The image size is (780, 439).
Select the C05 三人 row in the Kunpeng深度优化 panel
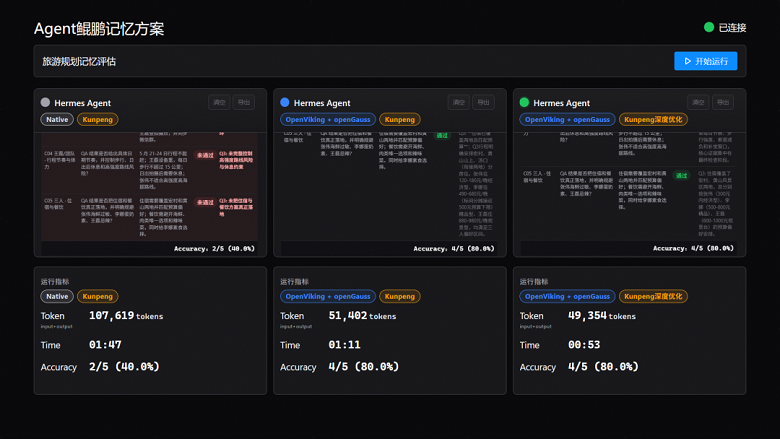(x=629, y=202)
